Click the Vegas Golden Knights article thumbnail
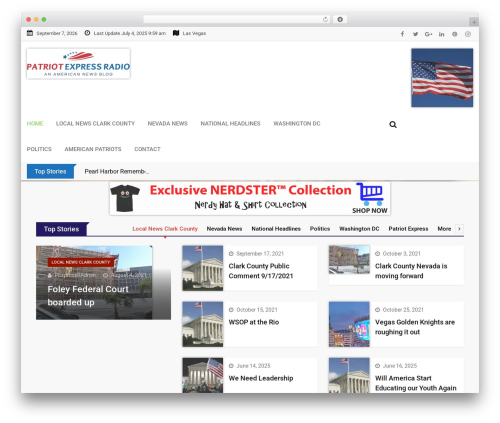 pyautogui.click(x=349, y=324)
